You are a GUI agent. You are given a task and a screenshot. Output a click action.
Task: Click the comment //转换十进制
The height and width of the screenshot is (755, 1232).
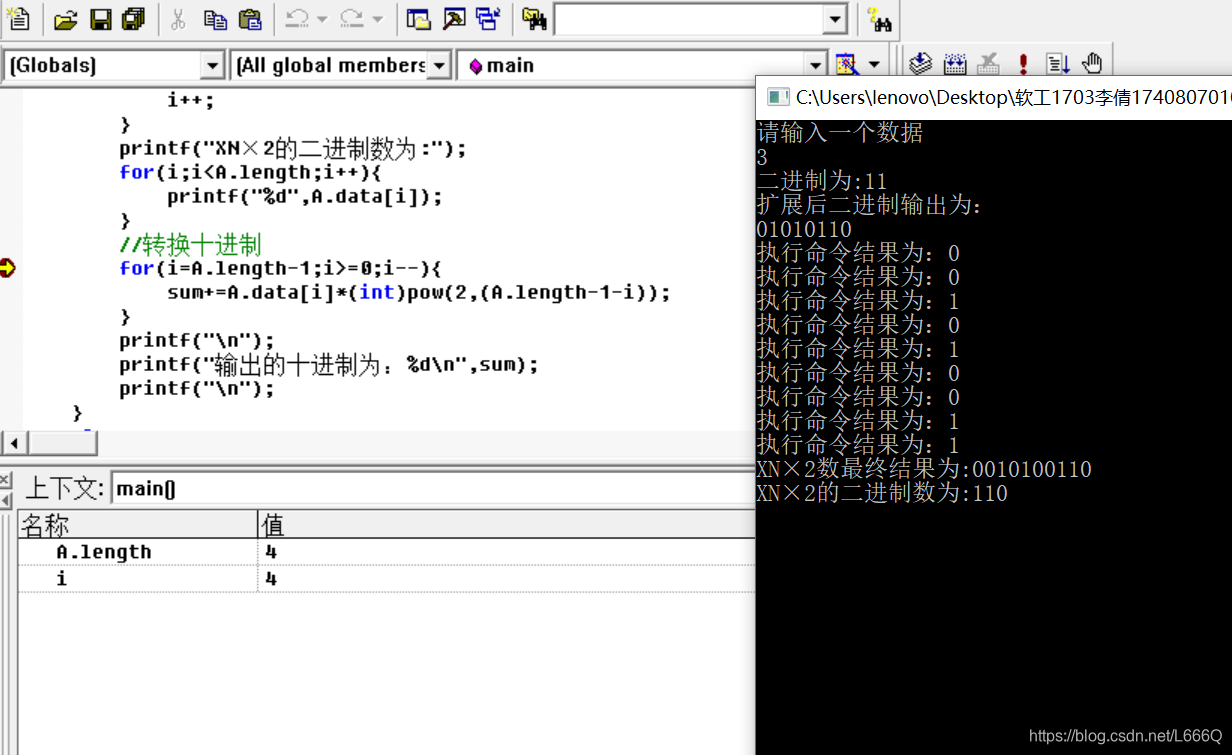coord(190,244)
